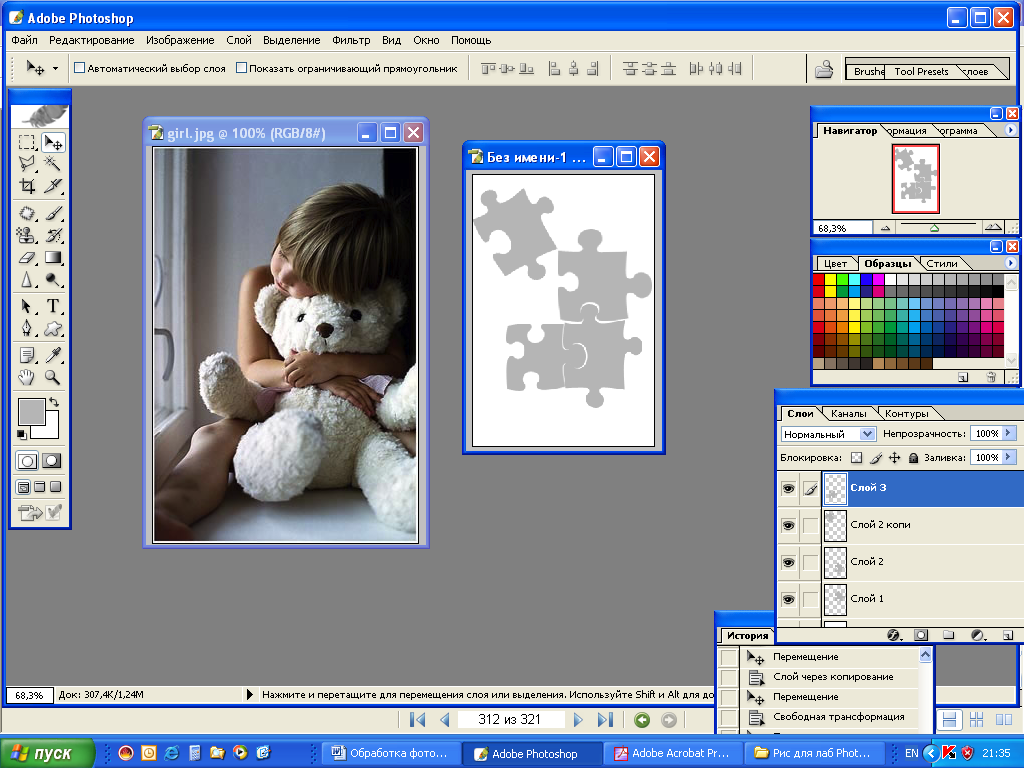Hide layer Слой 3
The width and height of the screenshot is (1024, 768).
click(x=789, y=488)
